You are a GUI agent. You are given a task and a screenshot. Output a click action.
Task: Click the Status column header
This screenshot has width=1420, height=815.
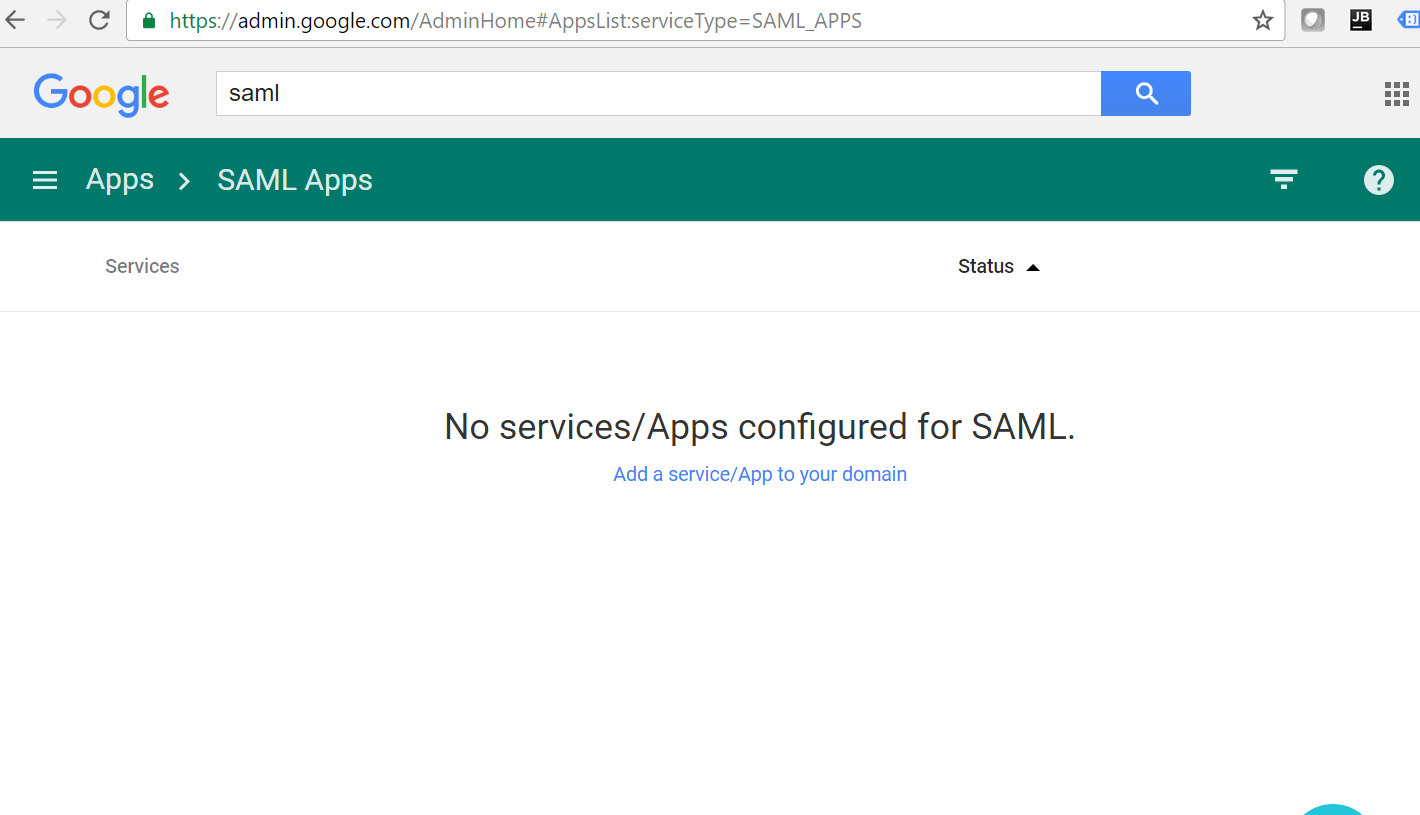[x=985, y=266]
